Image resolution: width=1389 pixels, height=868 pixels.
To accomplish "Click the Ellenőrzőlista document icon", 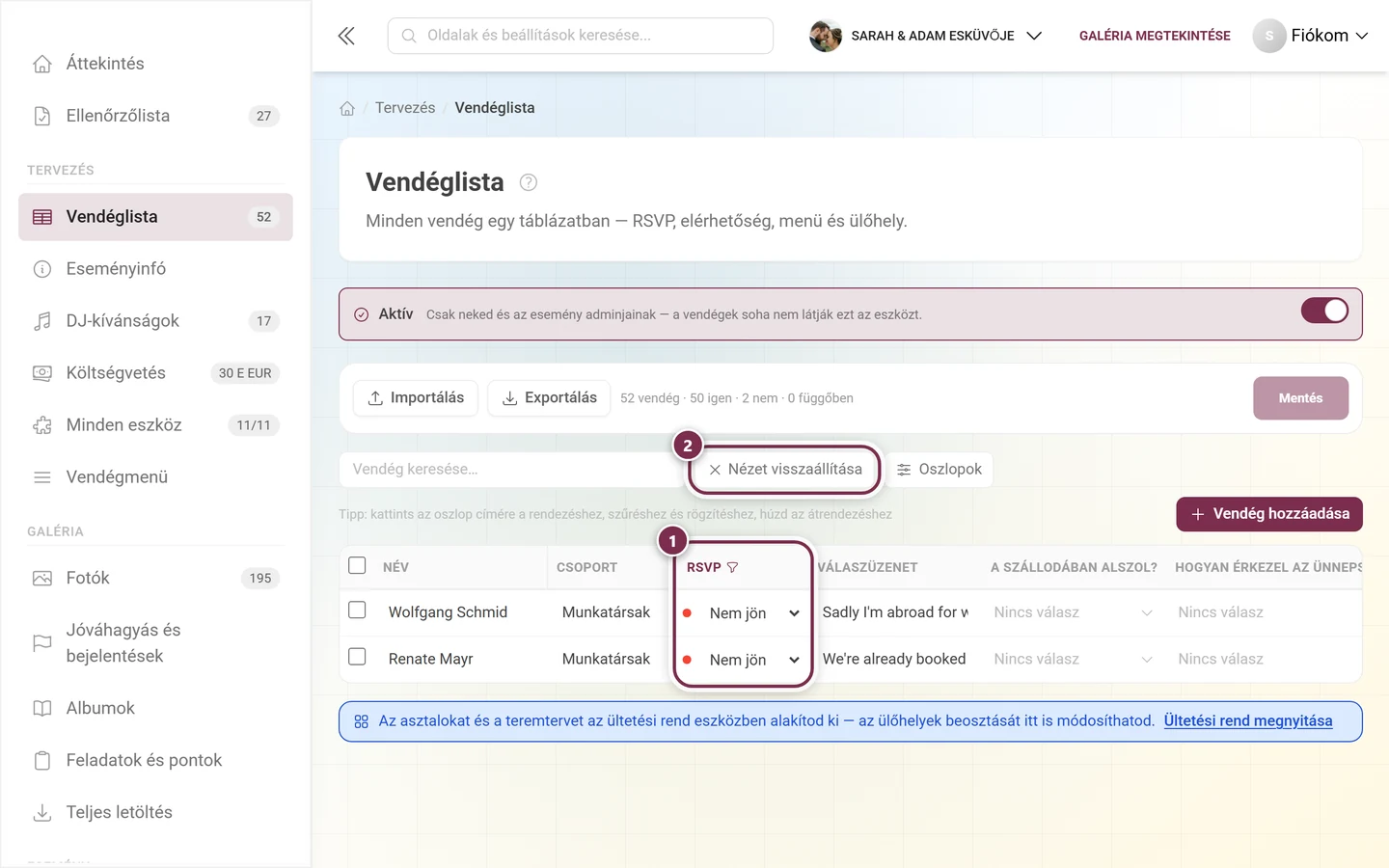I will click(x=42, y=116).
